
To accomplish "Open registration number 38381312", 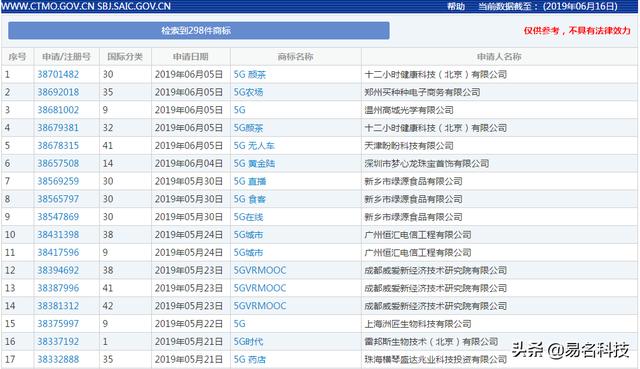I will coord(58,306).
